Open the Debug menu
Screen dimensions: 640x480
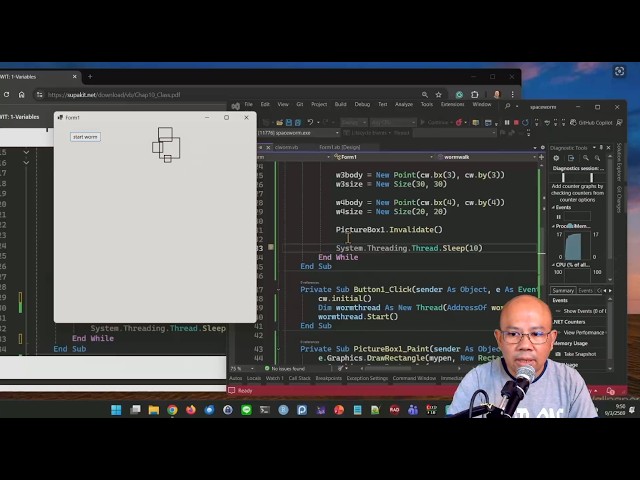pos(362,104)
